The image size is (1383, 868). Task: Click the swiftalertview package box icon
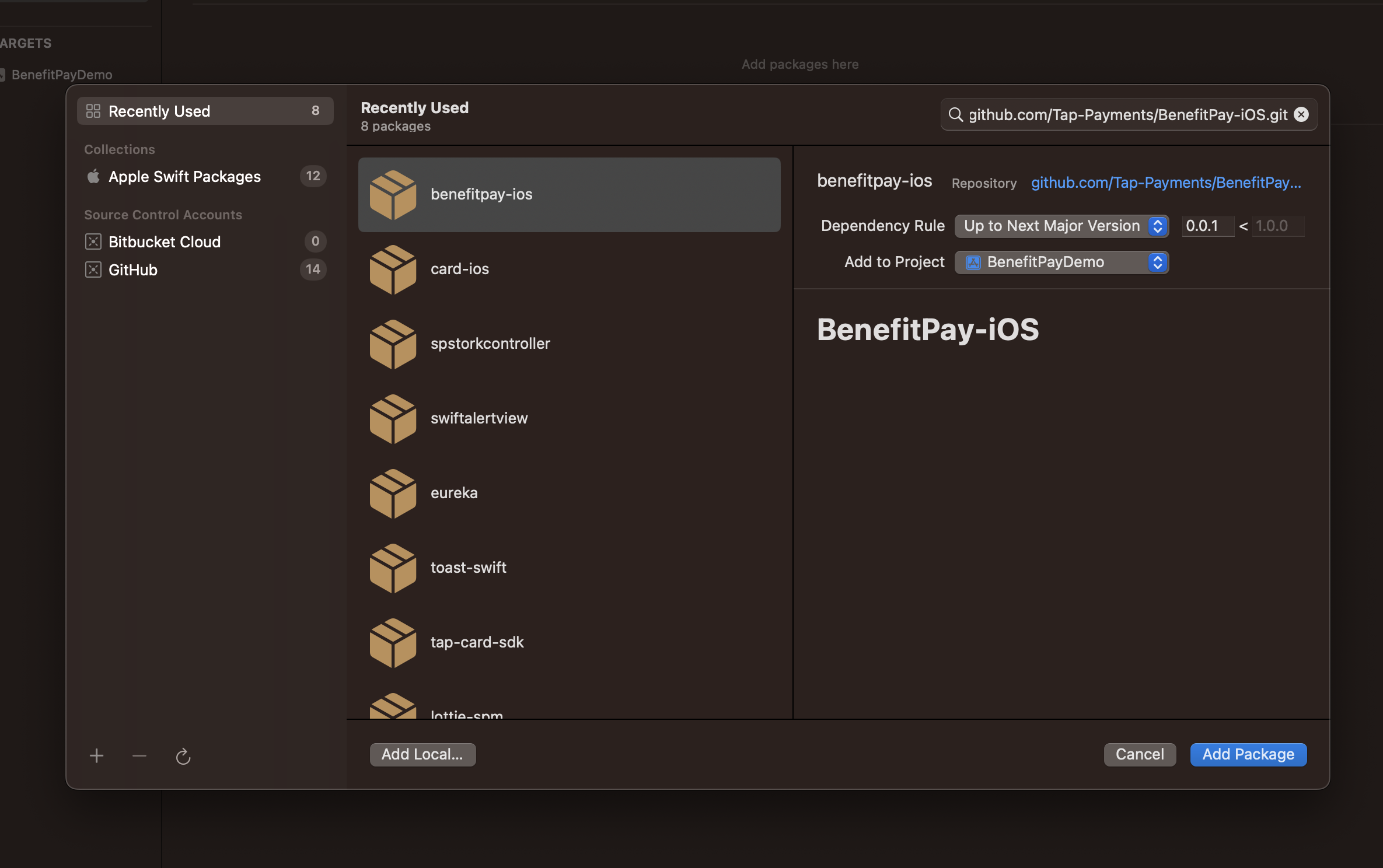(393, 419)
